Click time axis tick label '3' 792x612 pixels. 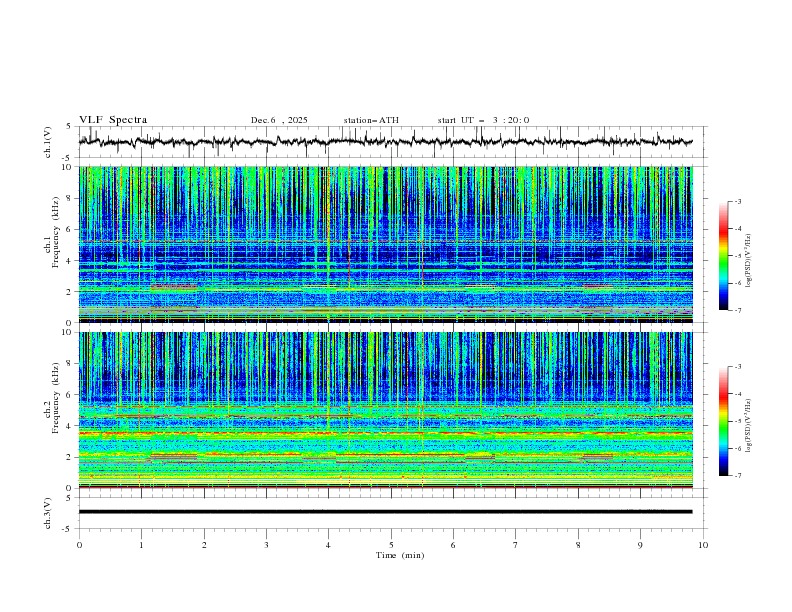(x=266, y=545)
